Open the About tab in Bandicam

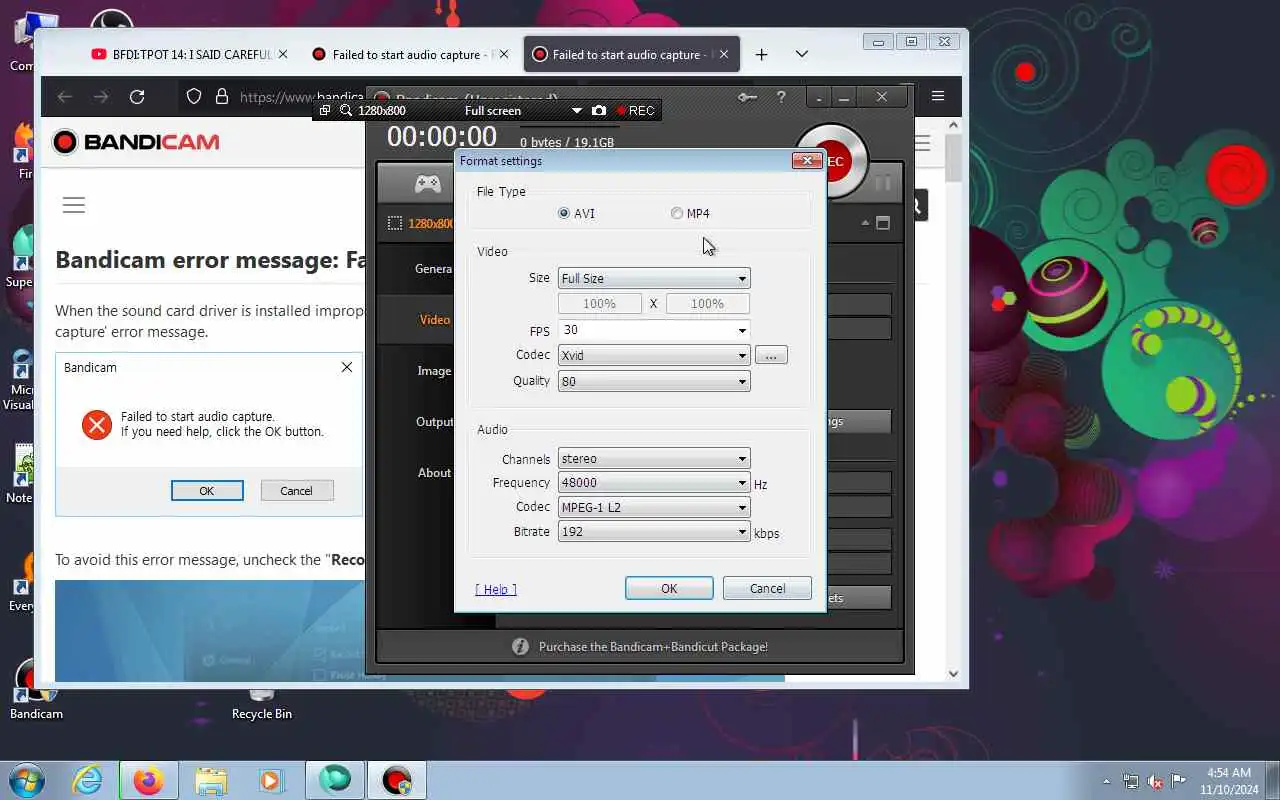click(x=434, y=472)
